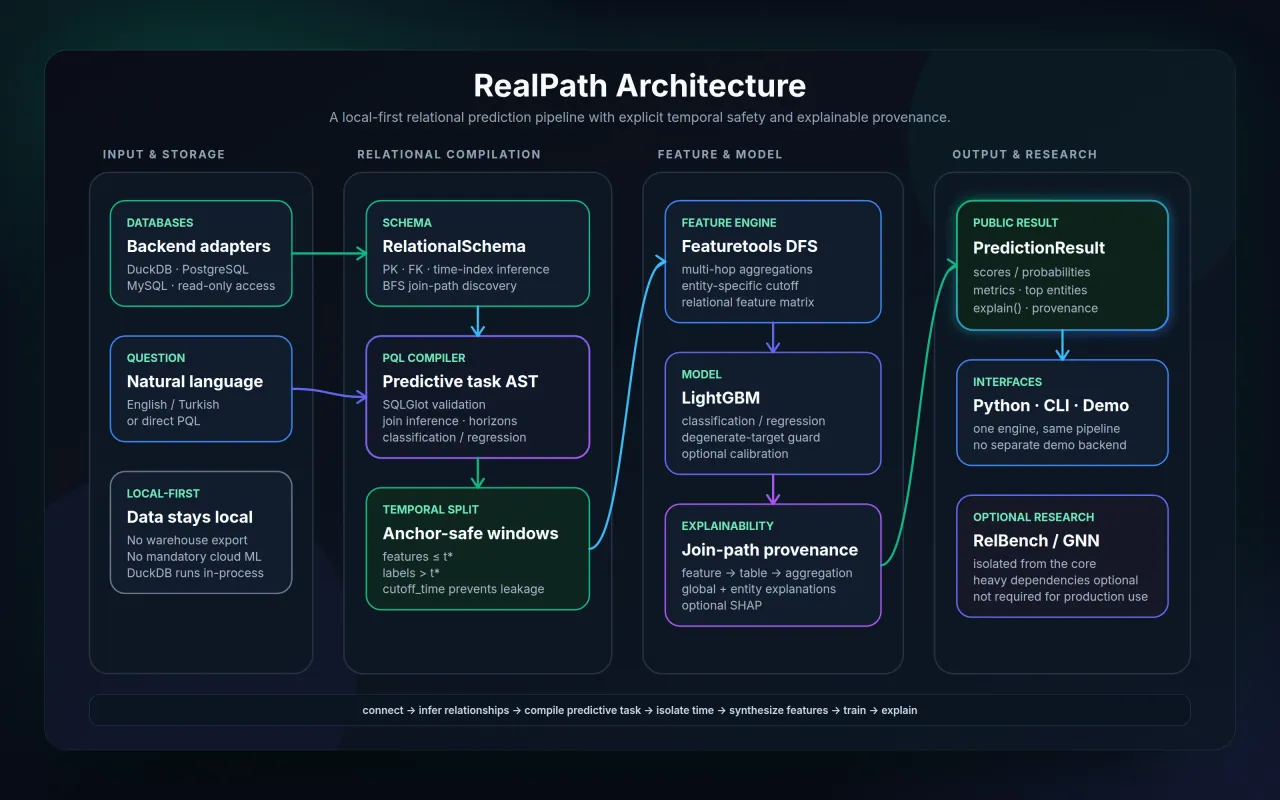Image resolution: width=1280 pixels, height=800 pixels.
Task: Click 'MySQL · read-only access' text
Action: [x=201, y=285]
